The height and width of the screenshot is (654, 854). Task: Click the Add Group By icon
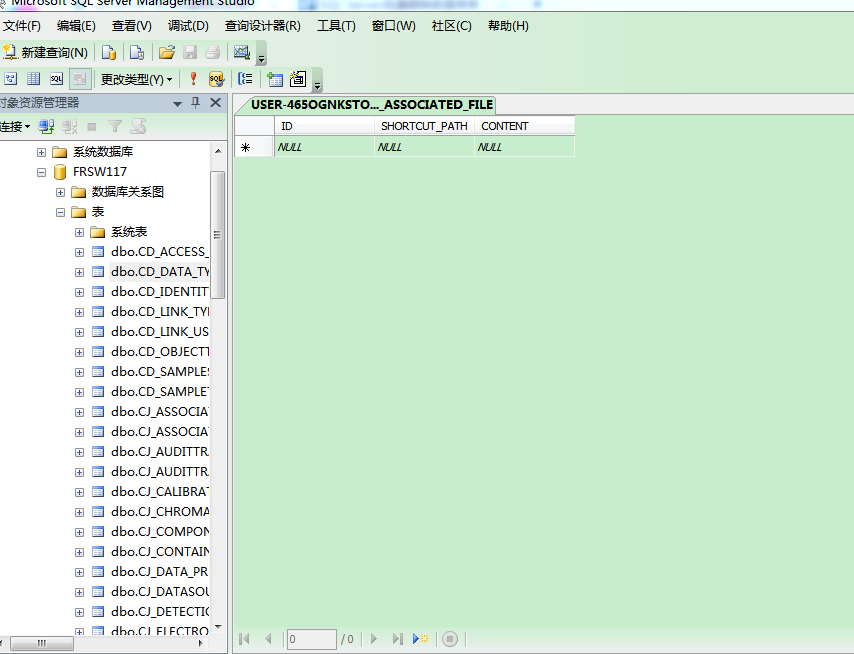[245, 79]
